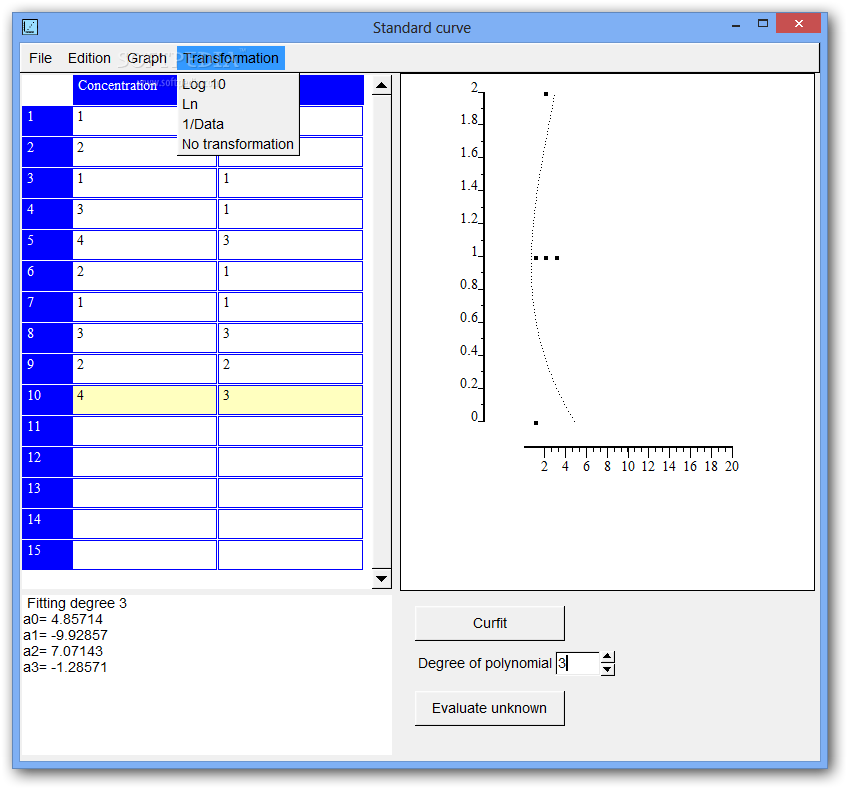Click concentration cell in row 4

coord(144,214)
